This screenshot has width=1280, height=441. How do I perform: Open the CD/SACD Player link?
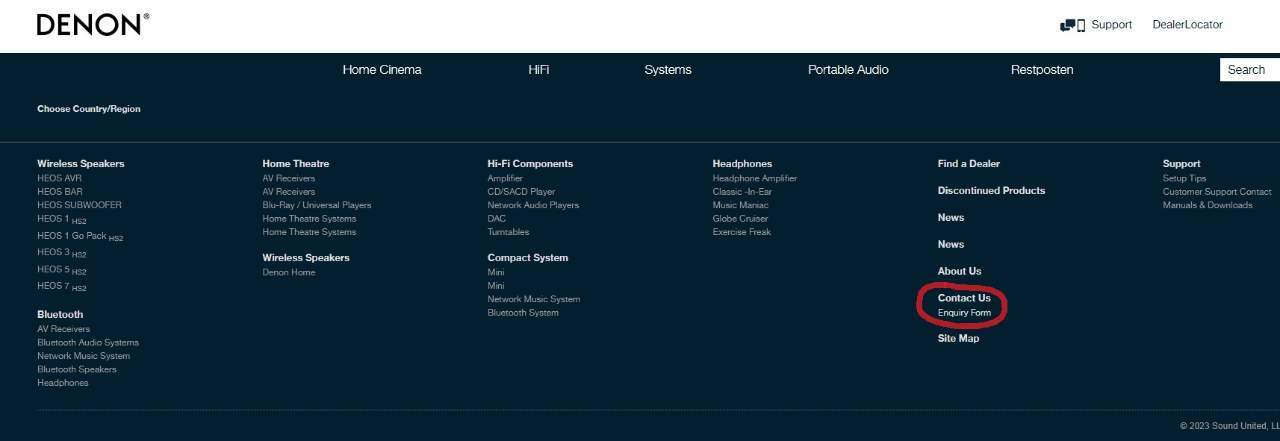(x=521, y=192)
